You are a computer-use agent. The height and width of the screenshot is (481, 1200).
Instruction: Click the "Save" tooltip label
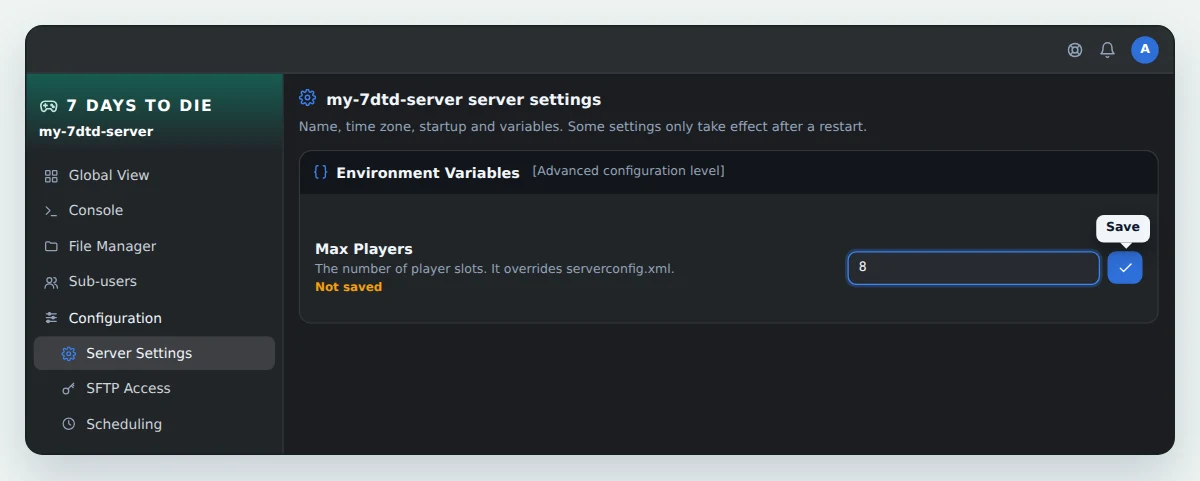tap(1123, 227)
